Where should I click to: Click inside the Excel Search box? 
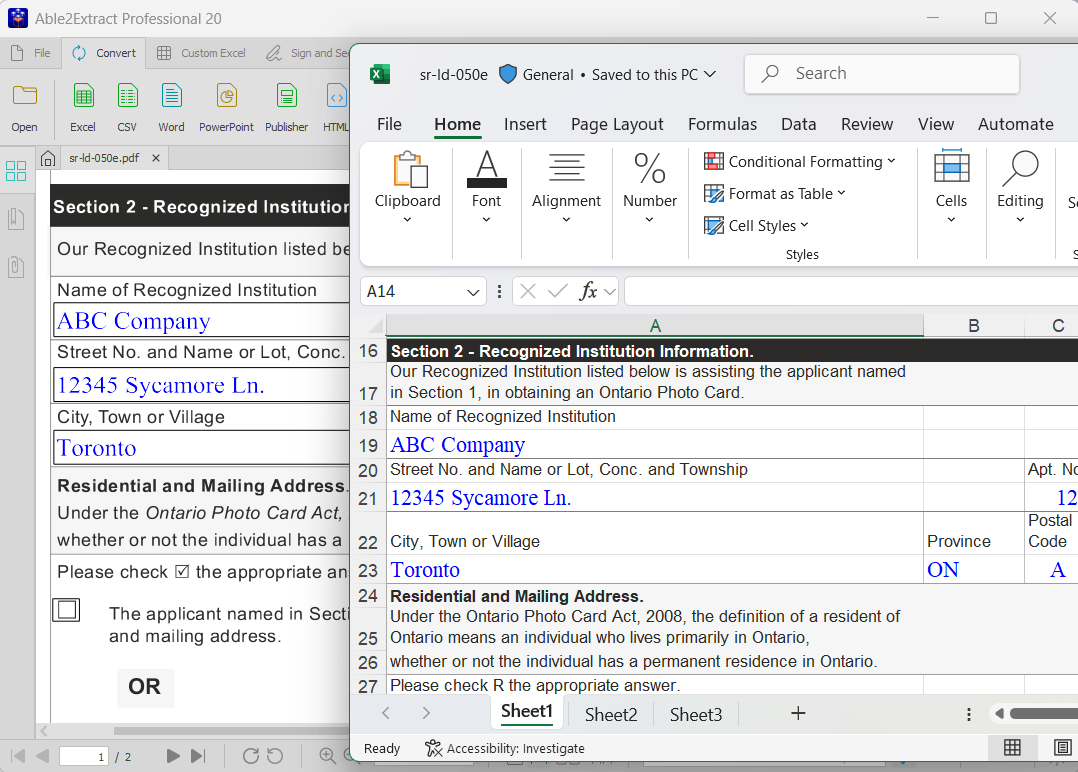tap(881, 74)
